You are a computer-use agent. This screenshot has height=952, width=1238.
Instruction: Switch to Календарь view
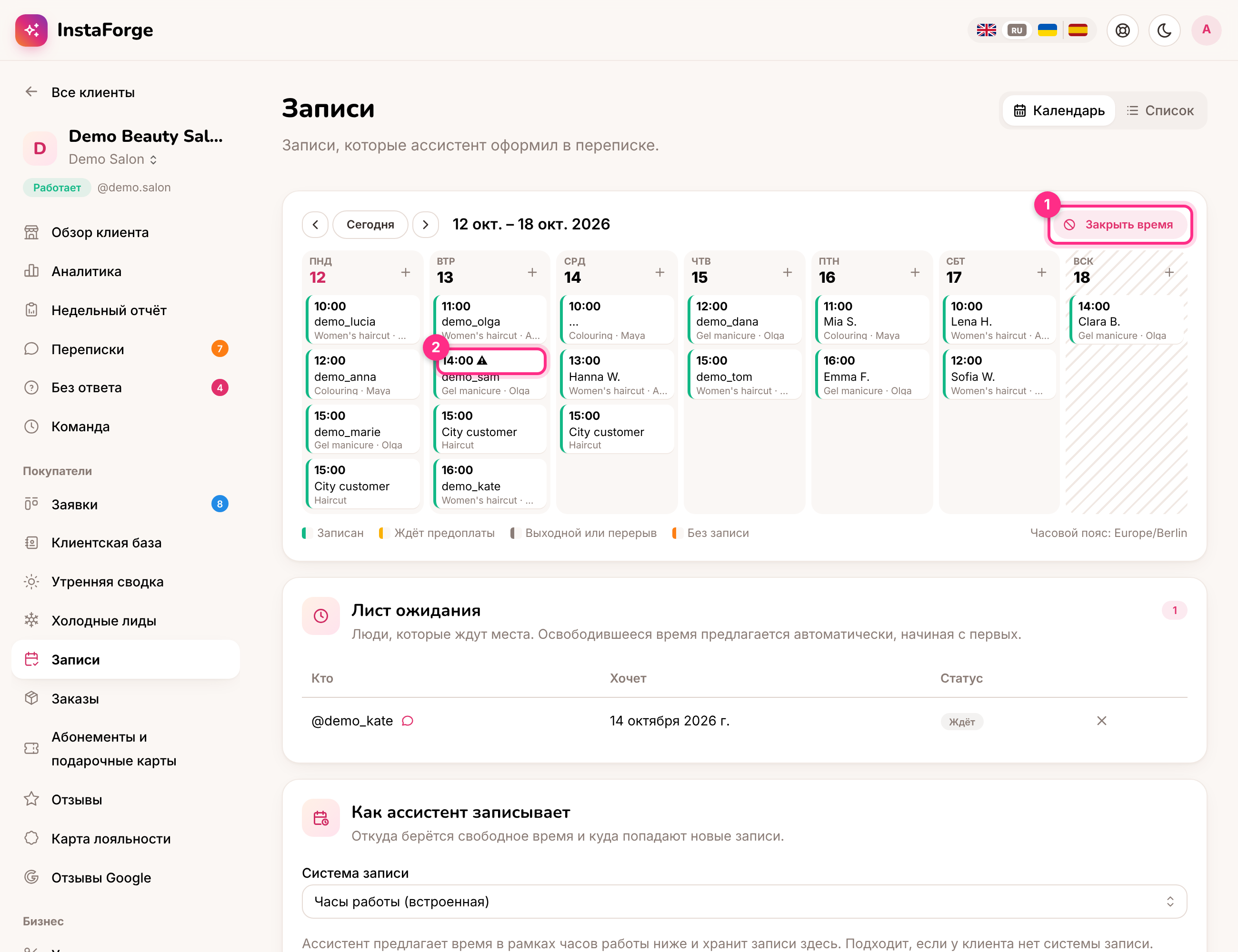click(1058, 110)
